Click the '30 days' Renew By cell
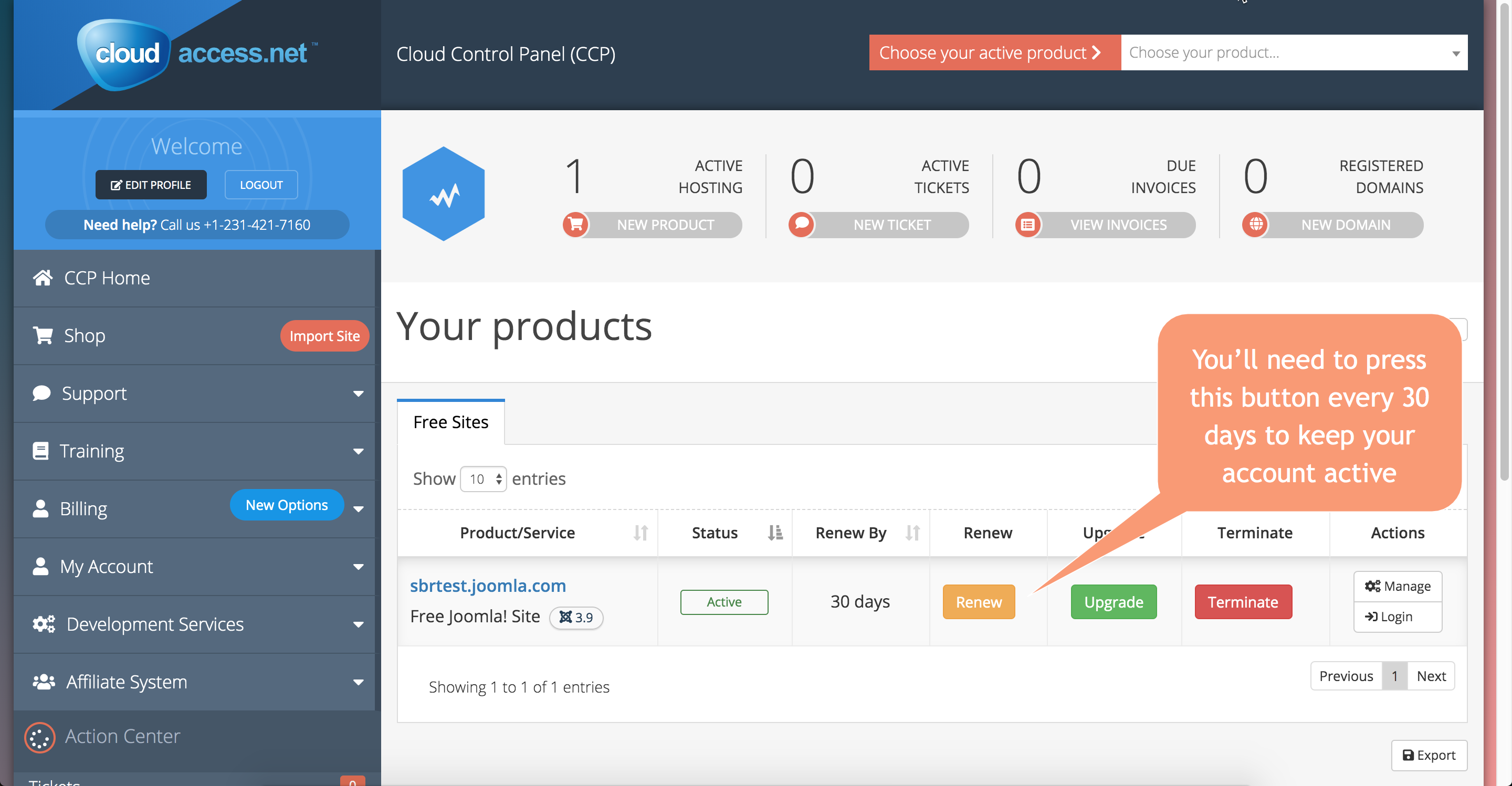 (860, 602)
